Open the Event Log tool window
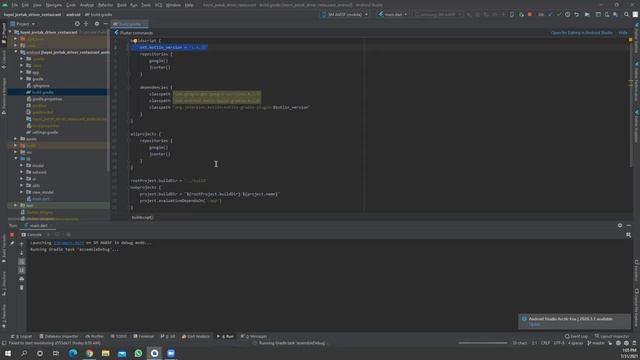640x360 pixels. point(576,336)
